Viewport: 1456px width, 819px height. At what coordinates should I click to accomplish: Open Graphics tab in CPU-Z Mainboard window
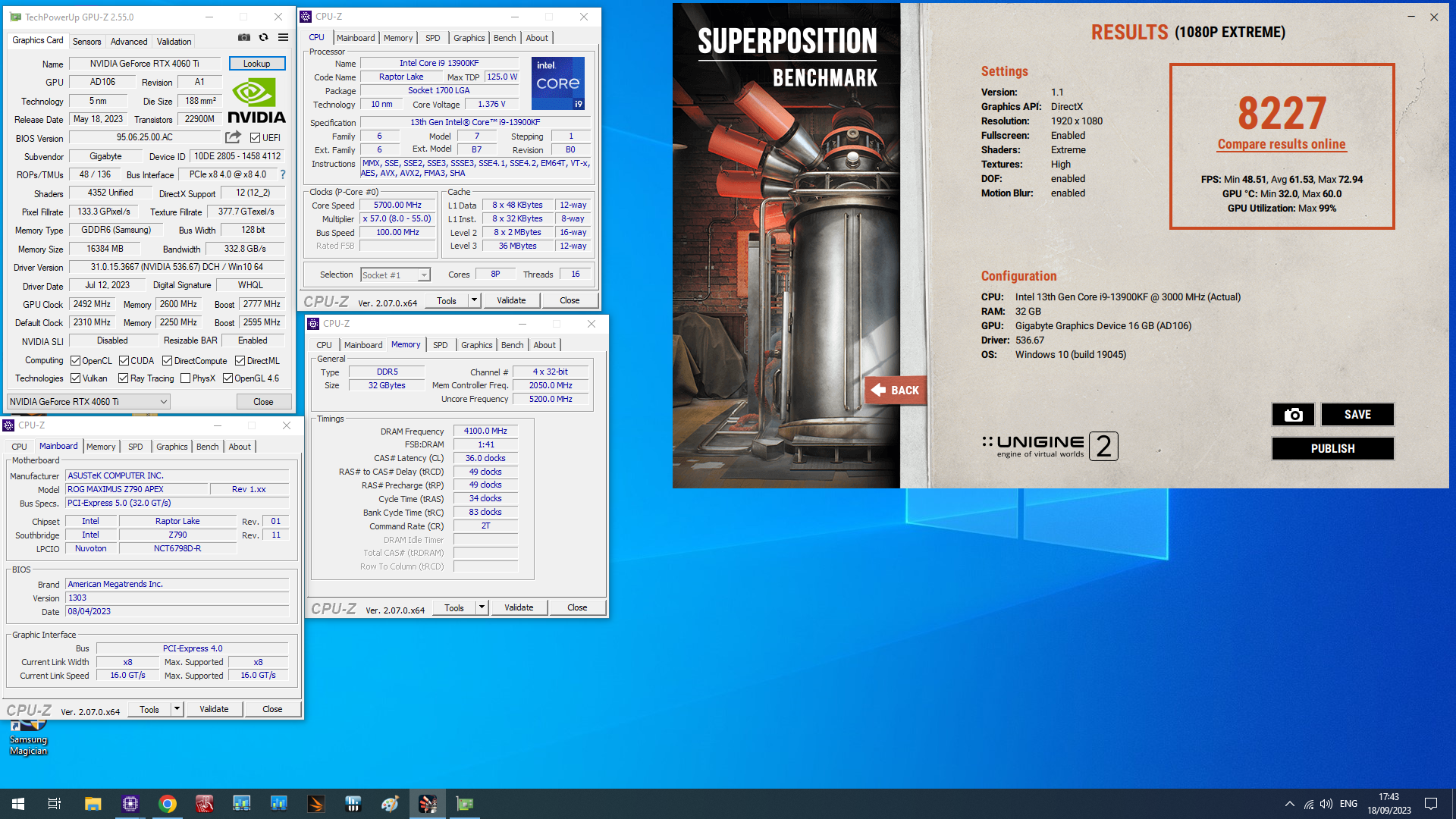pos(172,447)
